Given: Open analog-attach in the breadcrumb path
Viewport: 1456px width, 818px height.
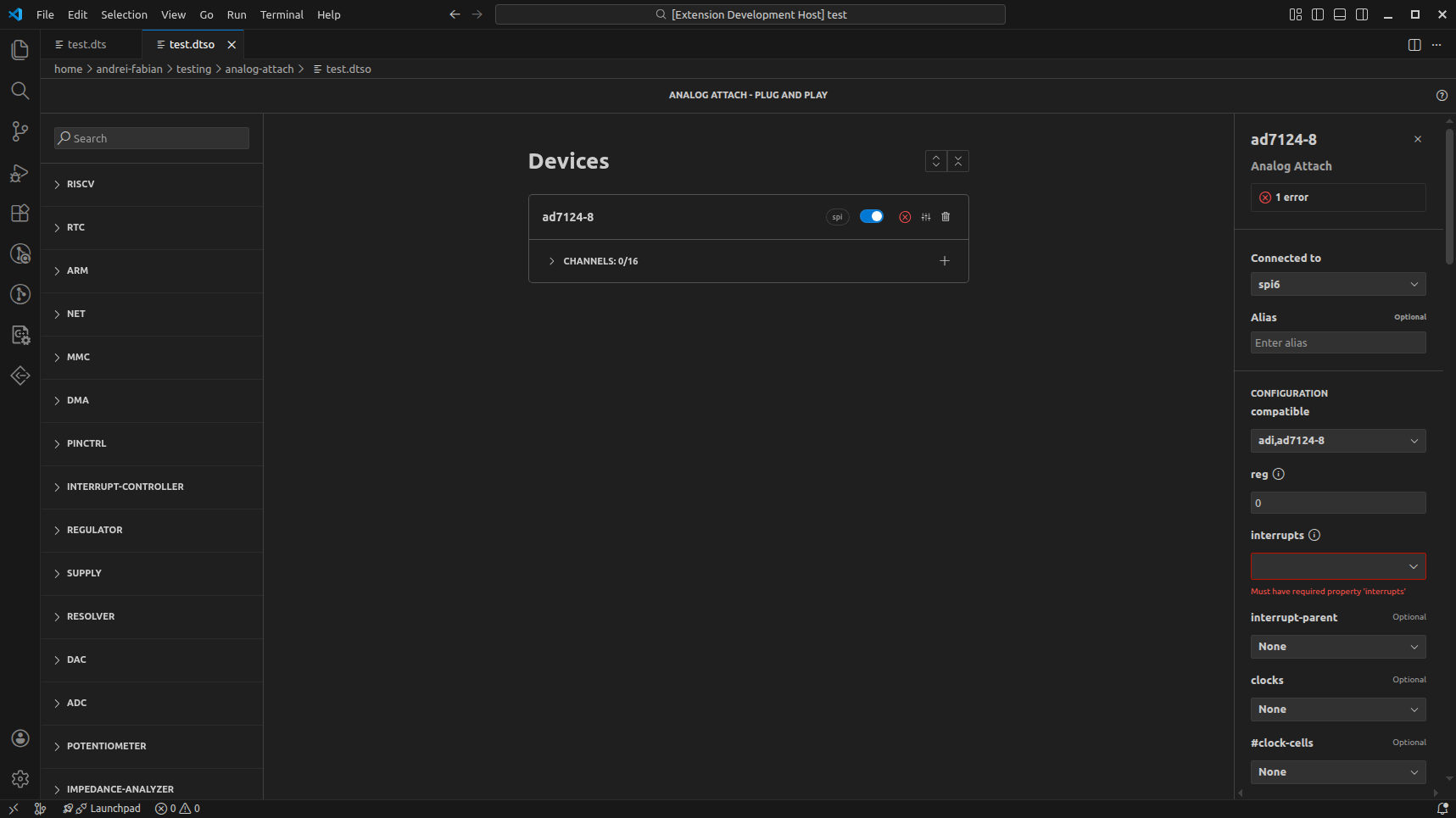Looking at the screenshot, I should [x=259, y=69].
